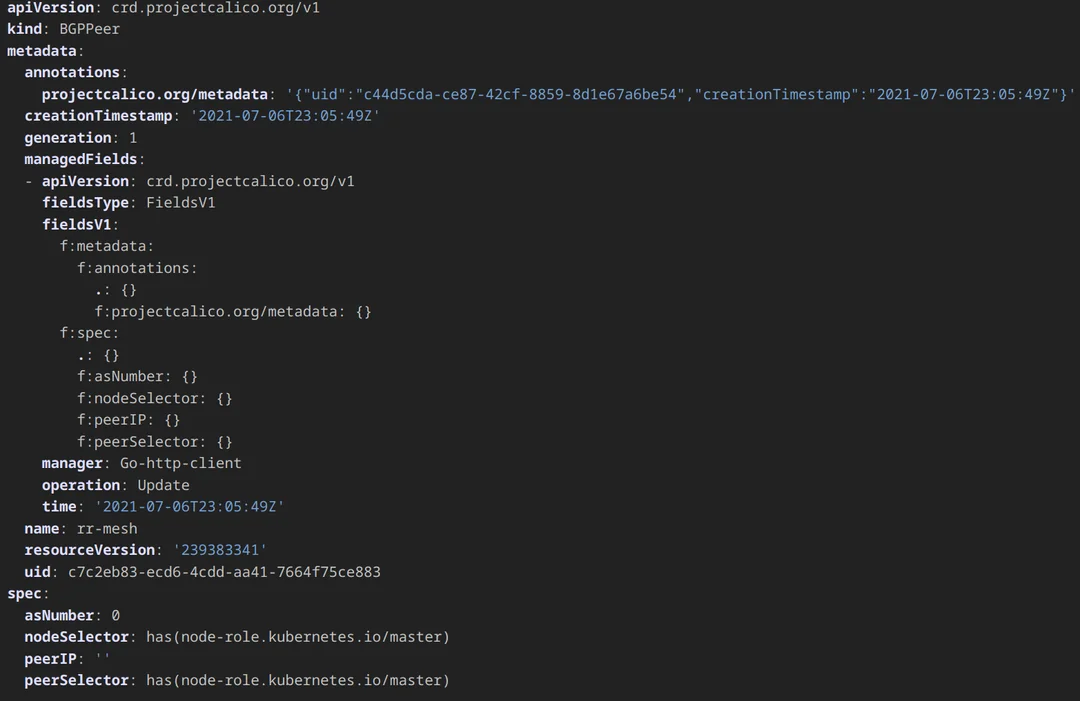
Task: Click the 'peerSelector' key under spec
Action: click(x=76, y=680)
